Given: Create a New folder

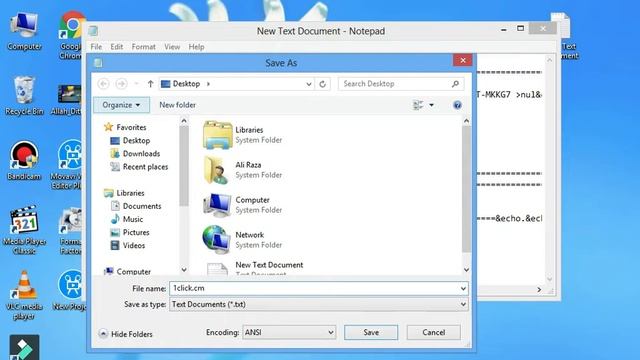Looking at the screenshot, I should click(x=178, y=105).
